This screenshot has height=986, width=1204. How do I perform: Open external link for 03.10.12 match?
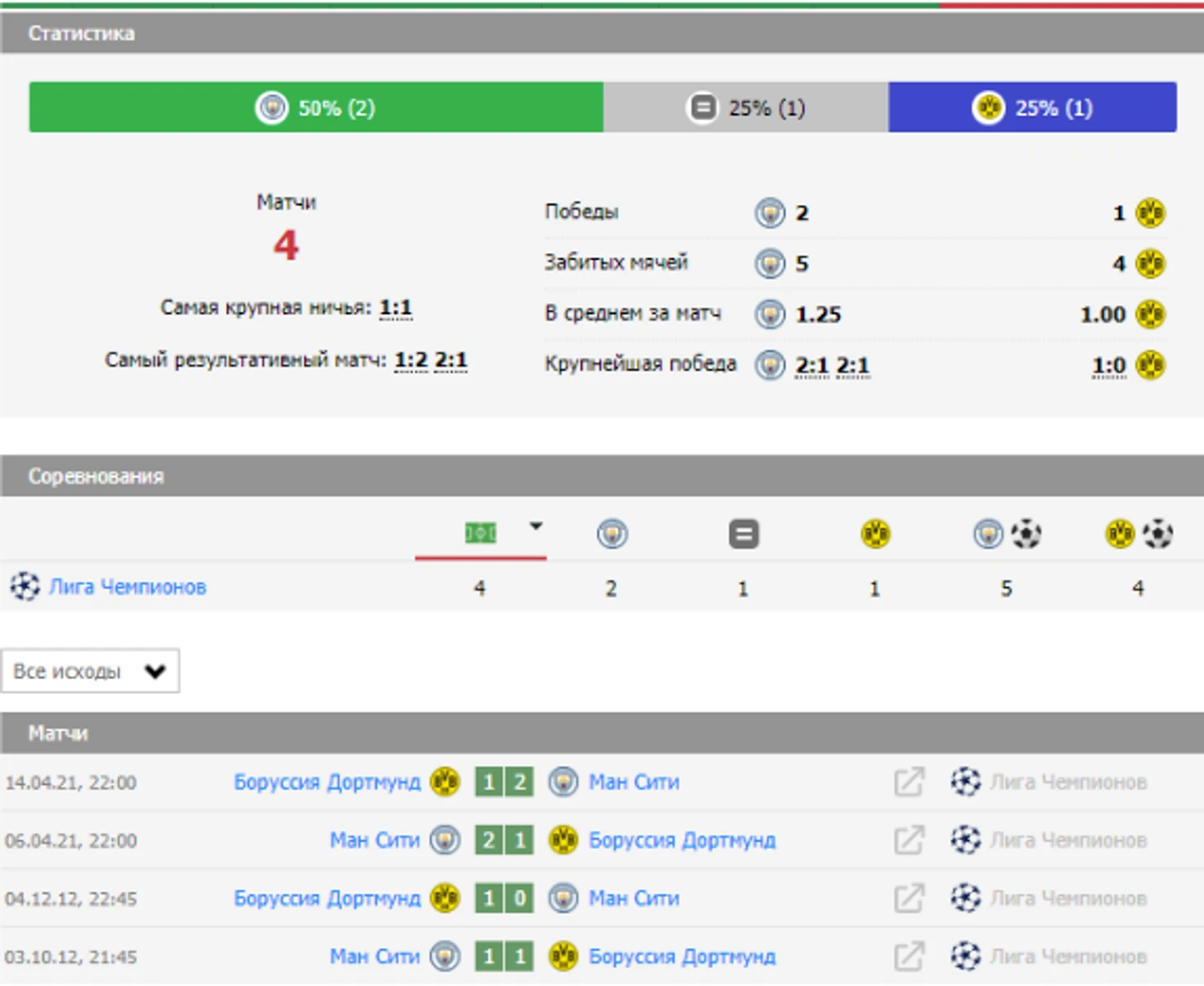tap(909, 956)
